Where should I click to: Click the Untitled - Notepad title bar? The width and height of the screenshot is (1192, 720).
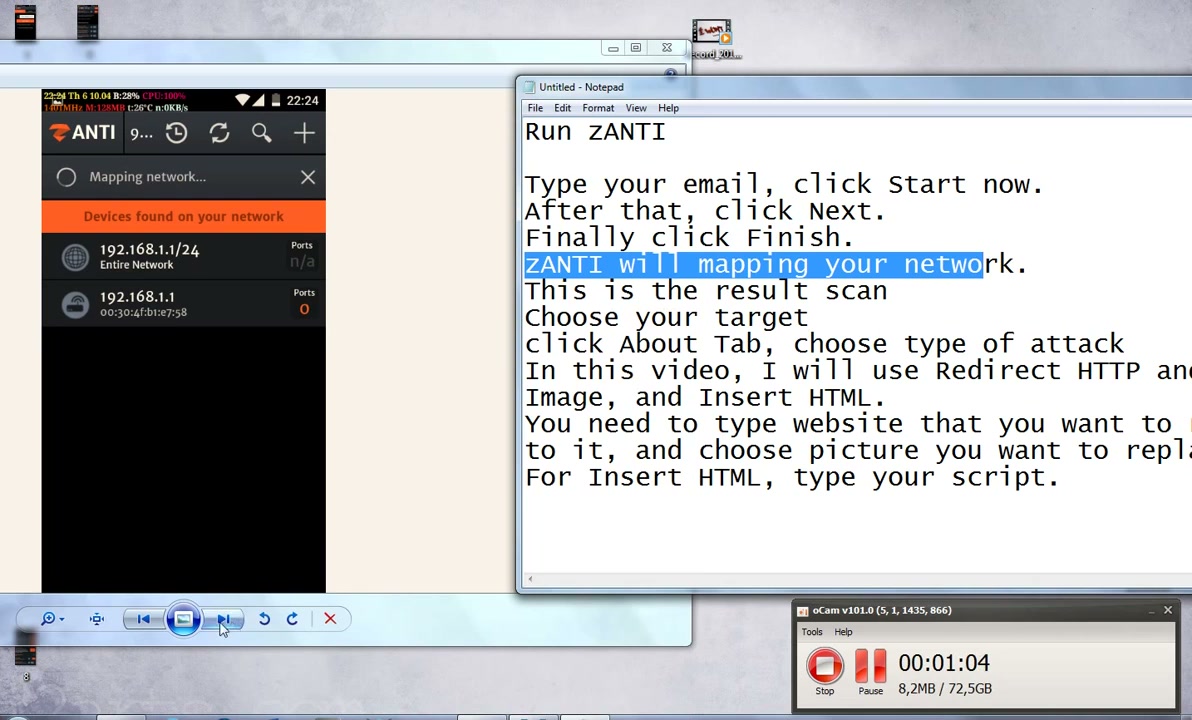pyautogui.click(x=854, y=87)
